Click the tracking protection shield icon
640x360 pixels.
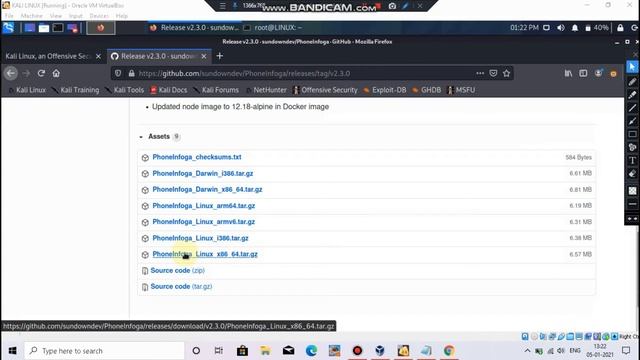pyautogui.click(x=118, y=73)
